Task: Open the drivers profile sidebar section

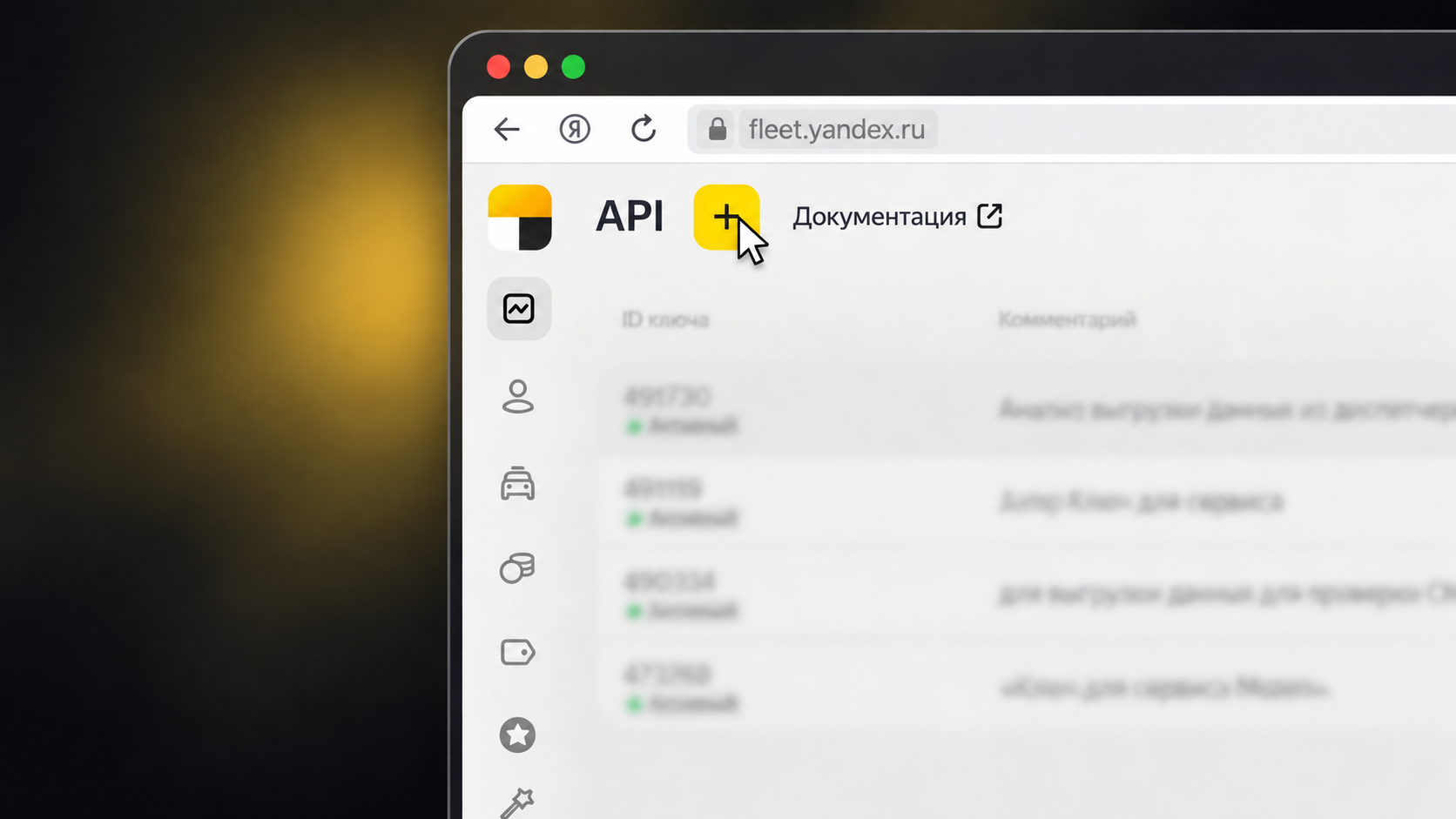Action: coord(518,396)
